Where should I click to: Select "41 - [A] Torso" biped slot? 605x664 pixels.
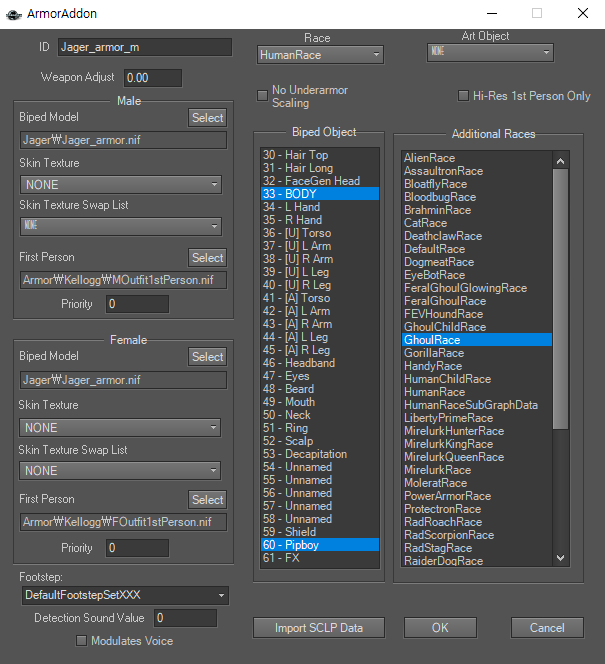[x=320, y=298]
